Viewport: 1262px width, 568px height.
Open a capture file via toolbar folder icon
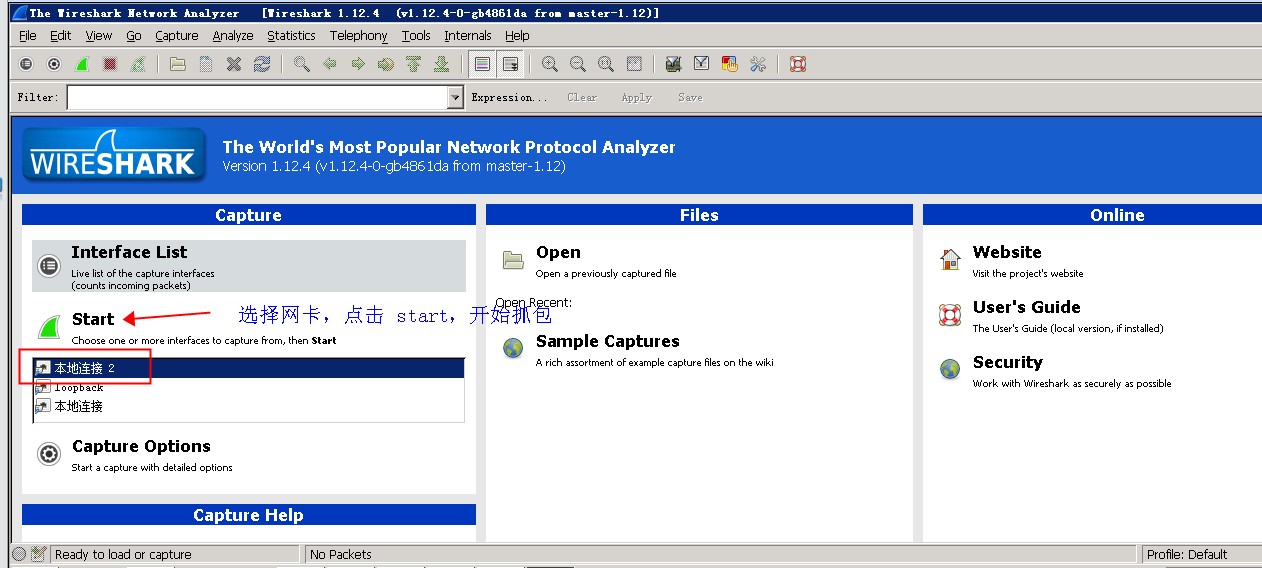(x=177, y=64)
